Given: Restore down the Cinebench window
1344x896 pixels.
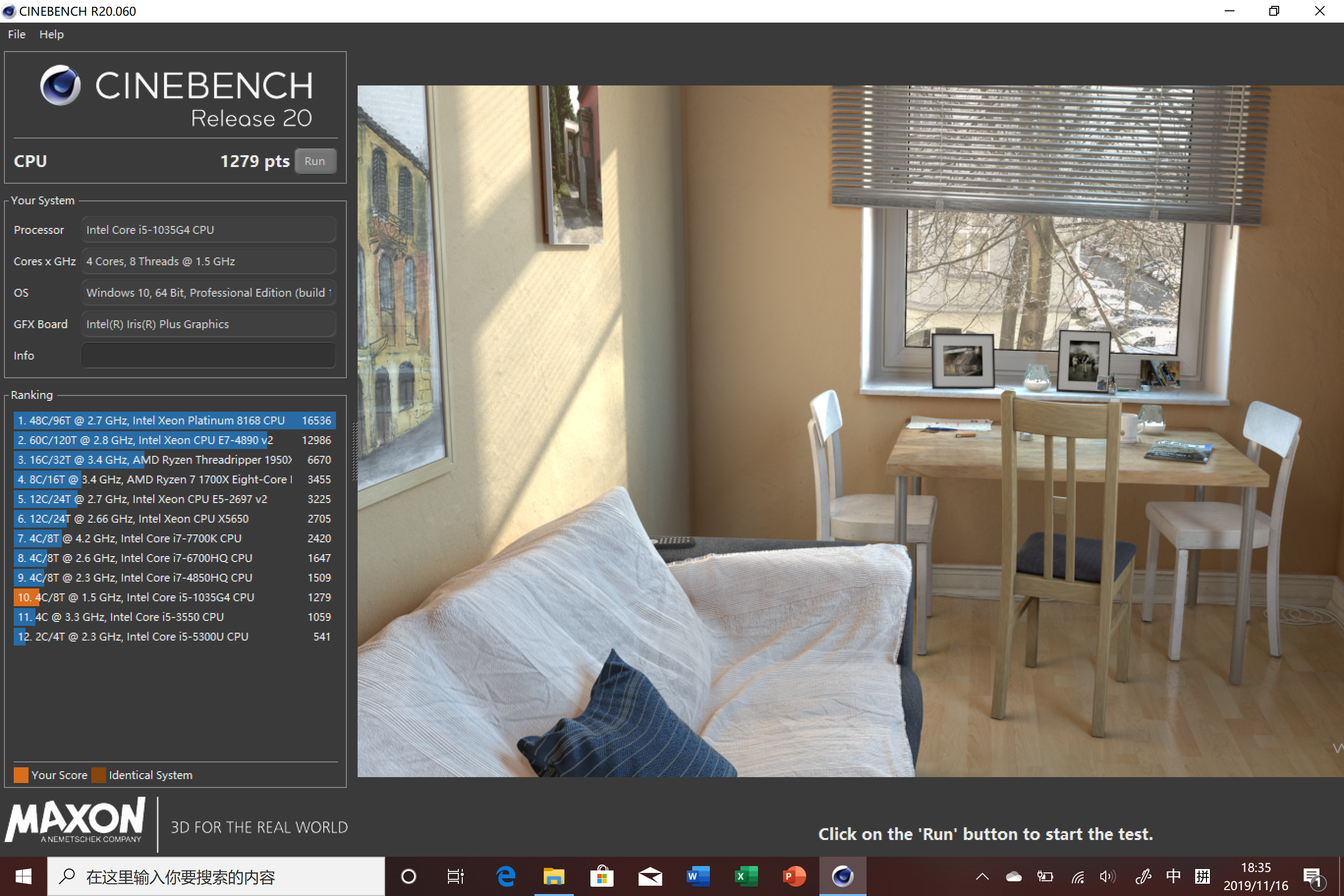Looking at the screenshot, I should 1274,11.
